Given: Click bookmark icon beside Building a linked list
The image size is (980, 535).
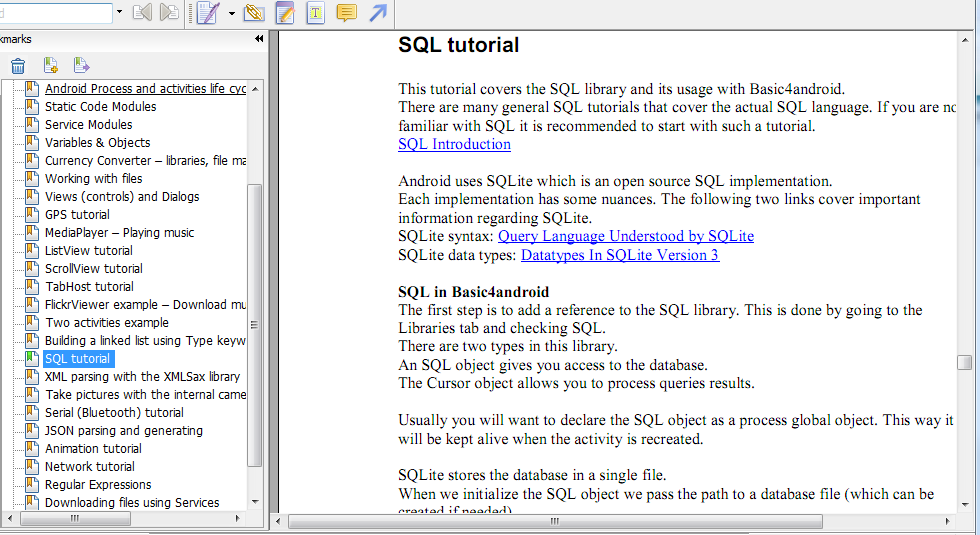Looking at the screenshot, I should 32,341.
